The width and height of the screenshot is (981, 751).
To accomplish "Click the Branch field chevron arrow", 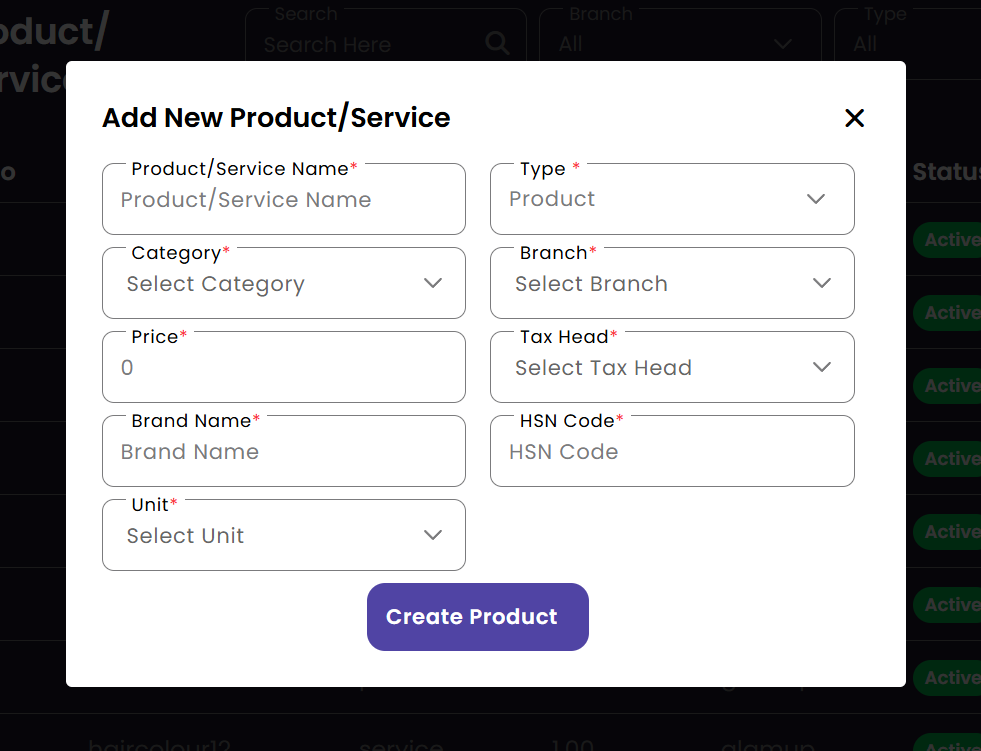I will tap(822, 283).
